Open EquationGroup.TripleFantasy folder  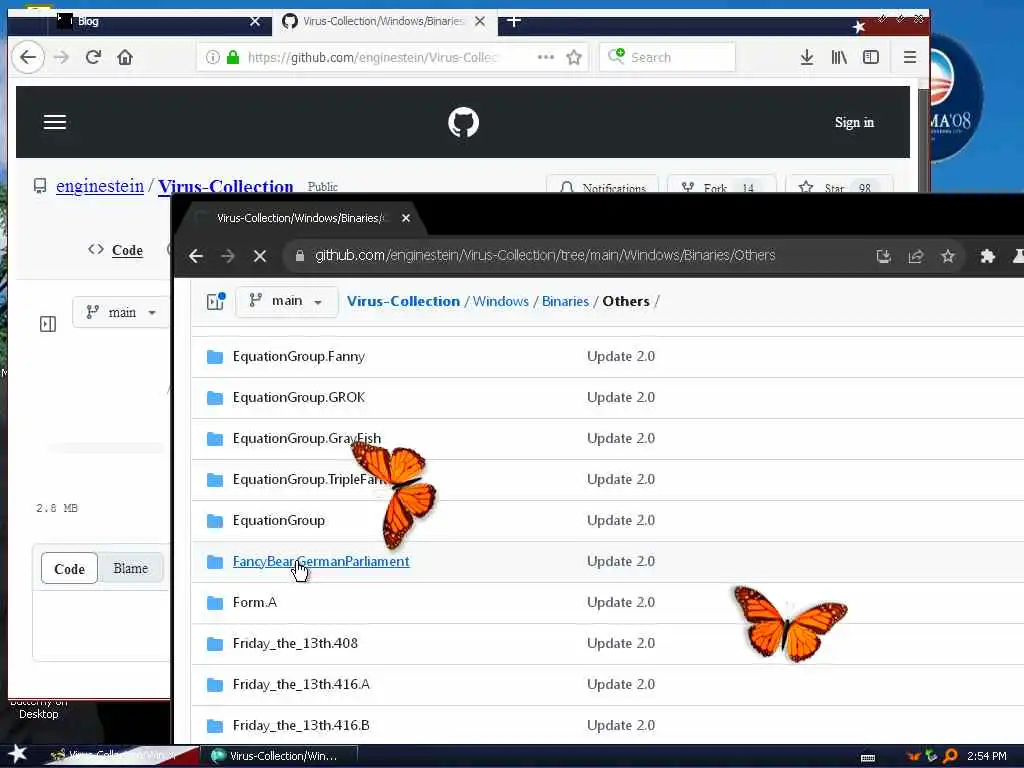click(308, 479)
